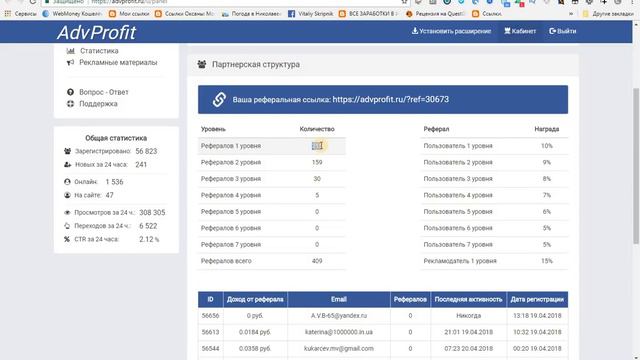Click the highlighted count for Рефералов 1 уровня
Screen dimensions: 640x360
317,146
